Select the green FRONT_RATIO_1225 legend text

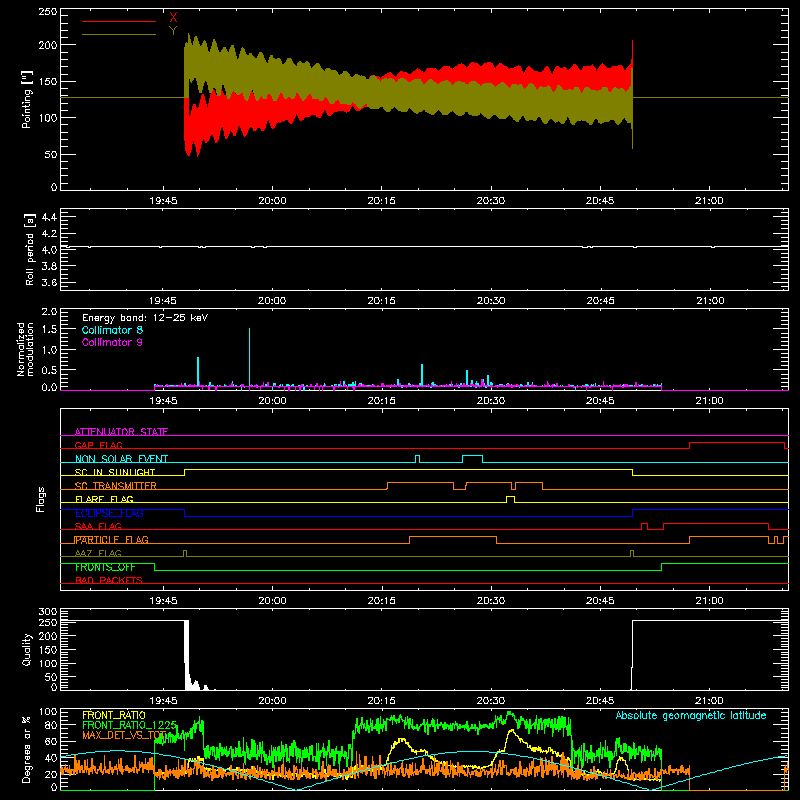130,725
